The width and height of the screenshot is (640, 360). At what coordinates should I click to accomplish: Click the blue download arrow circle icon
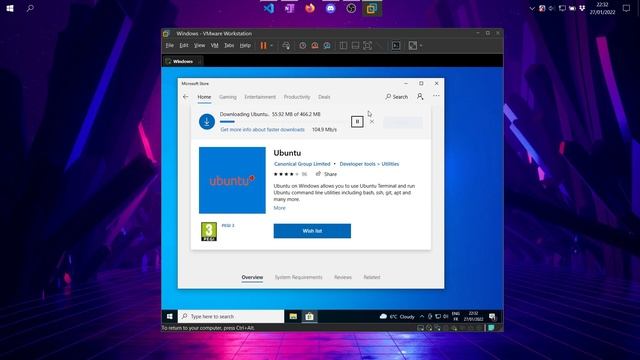point(207,122)
